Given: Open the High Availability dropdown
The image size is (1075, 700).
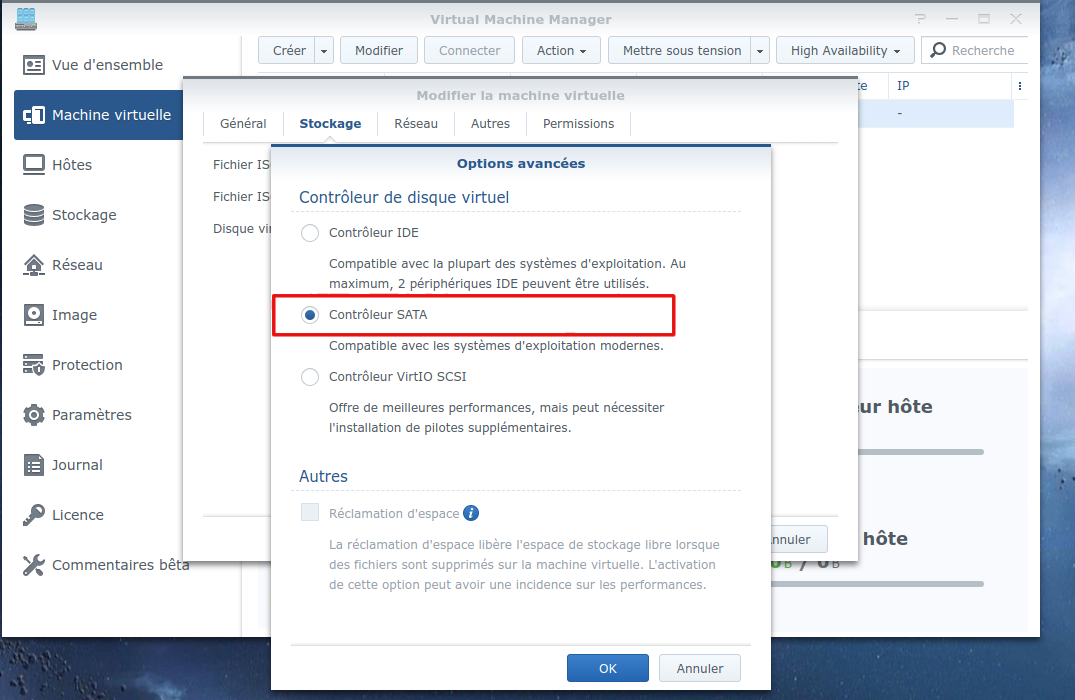Looking at the screenshot, I should pos(845,51).
